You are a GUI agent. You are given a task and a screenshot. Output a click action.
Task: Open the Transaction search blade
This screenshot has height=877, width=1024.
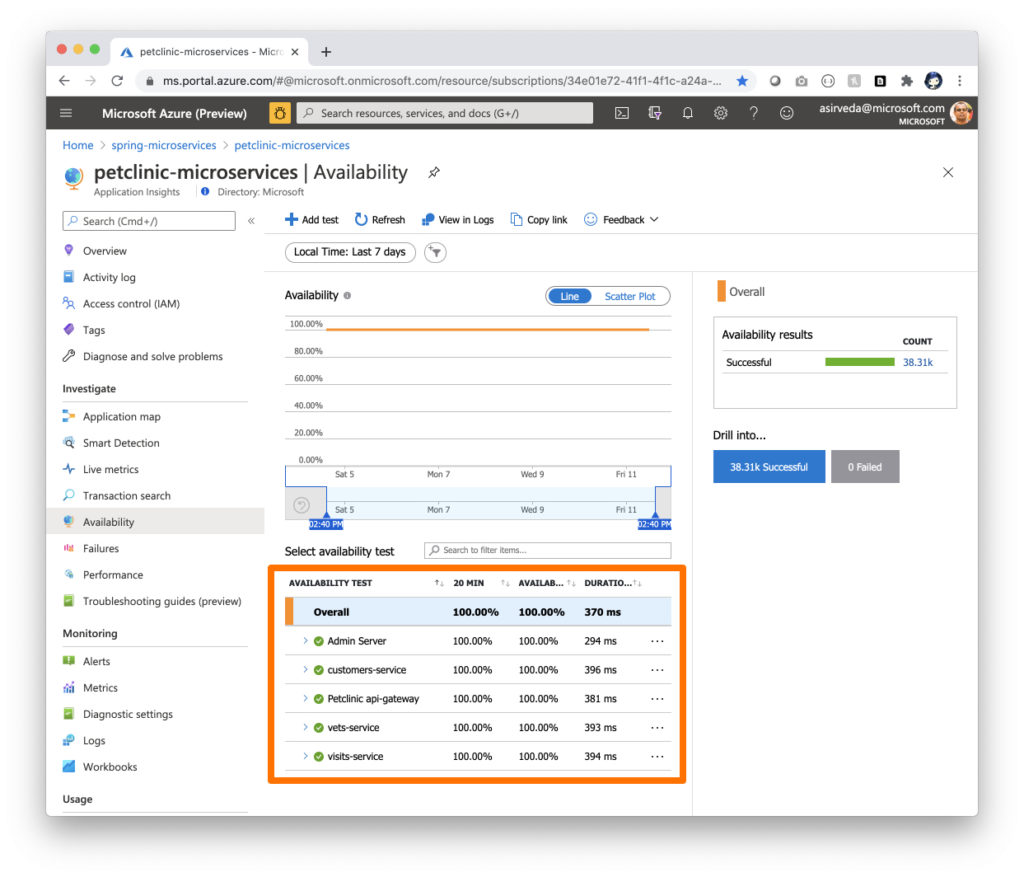click(119, 495)
